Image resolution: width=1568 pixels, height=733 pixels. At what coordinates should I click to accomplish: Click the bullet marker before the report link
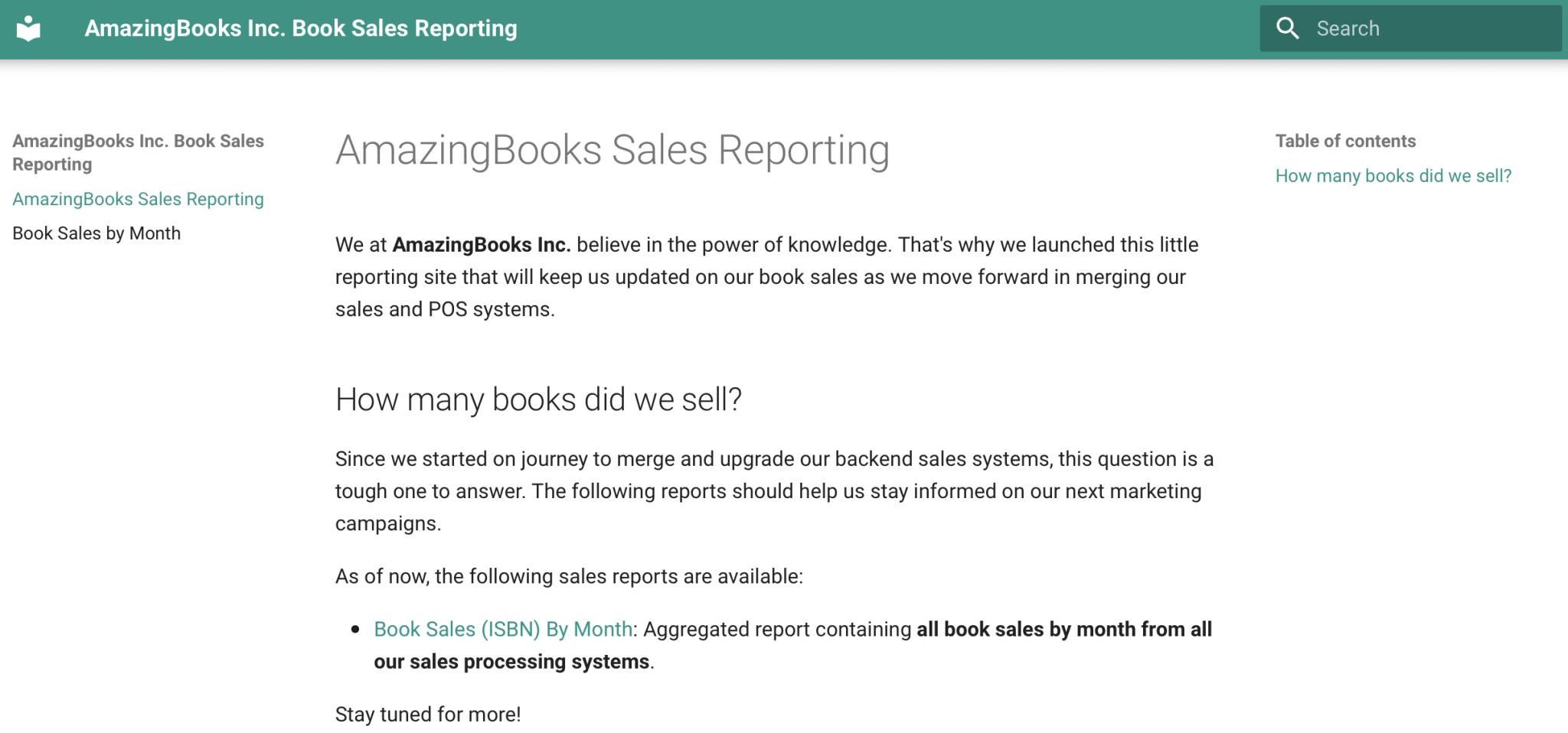[x=354, y=630]
